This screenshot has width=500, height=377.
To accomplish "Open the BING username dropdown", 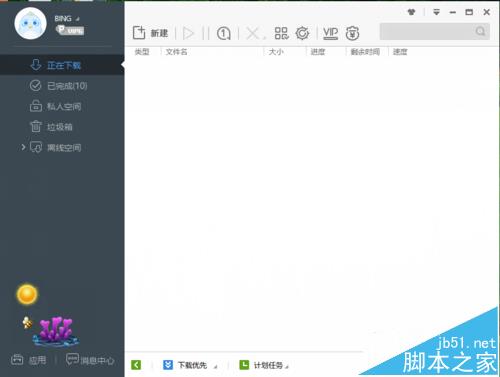I will pos(67,19).
